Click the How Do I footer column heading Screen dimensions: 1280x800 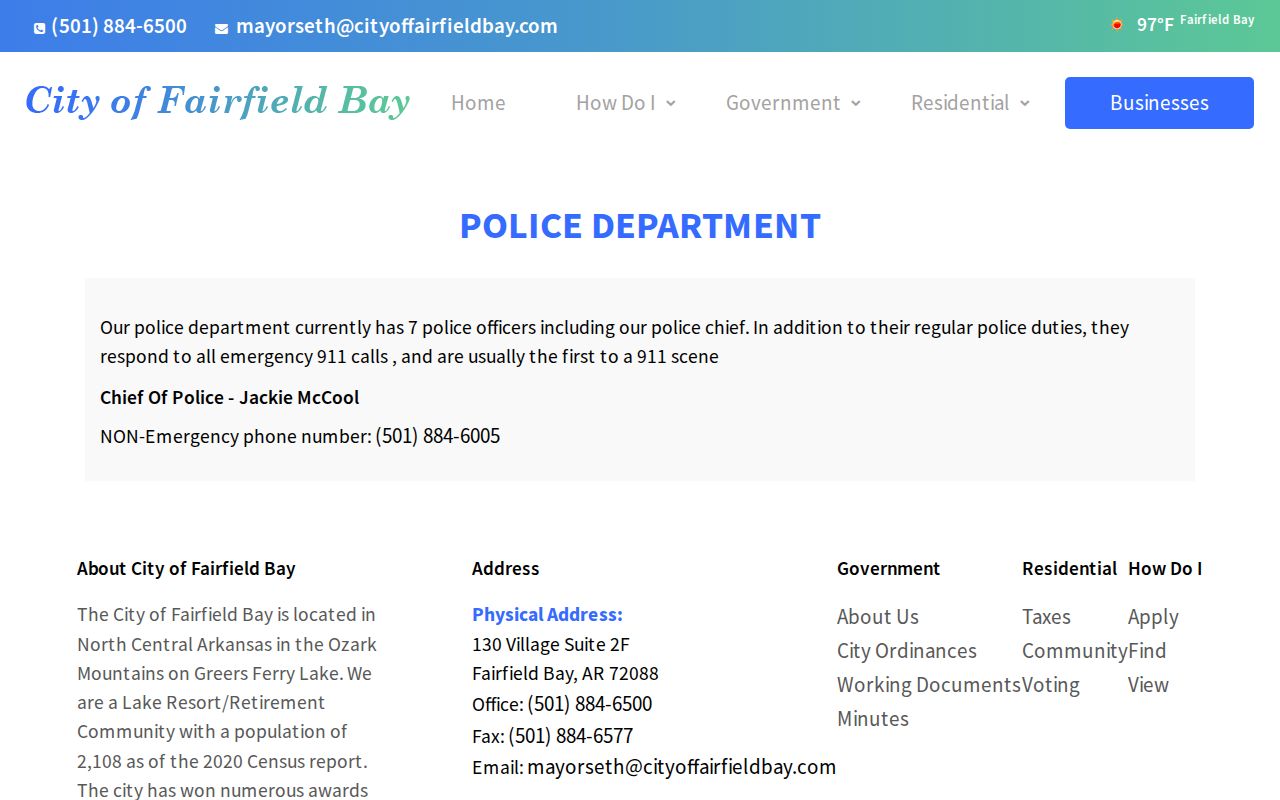[x=1165, y=568]
